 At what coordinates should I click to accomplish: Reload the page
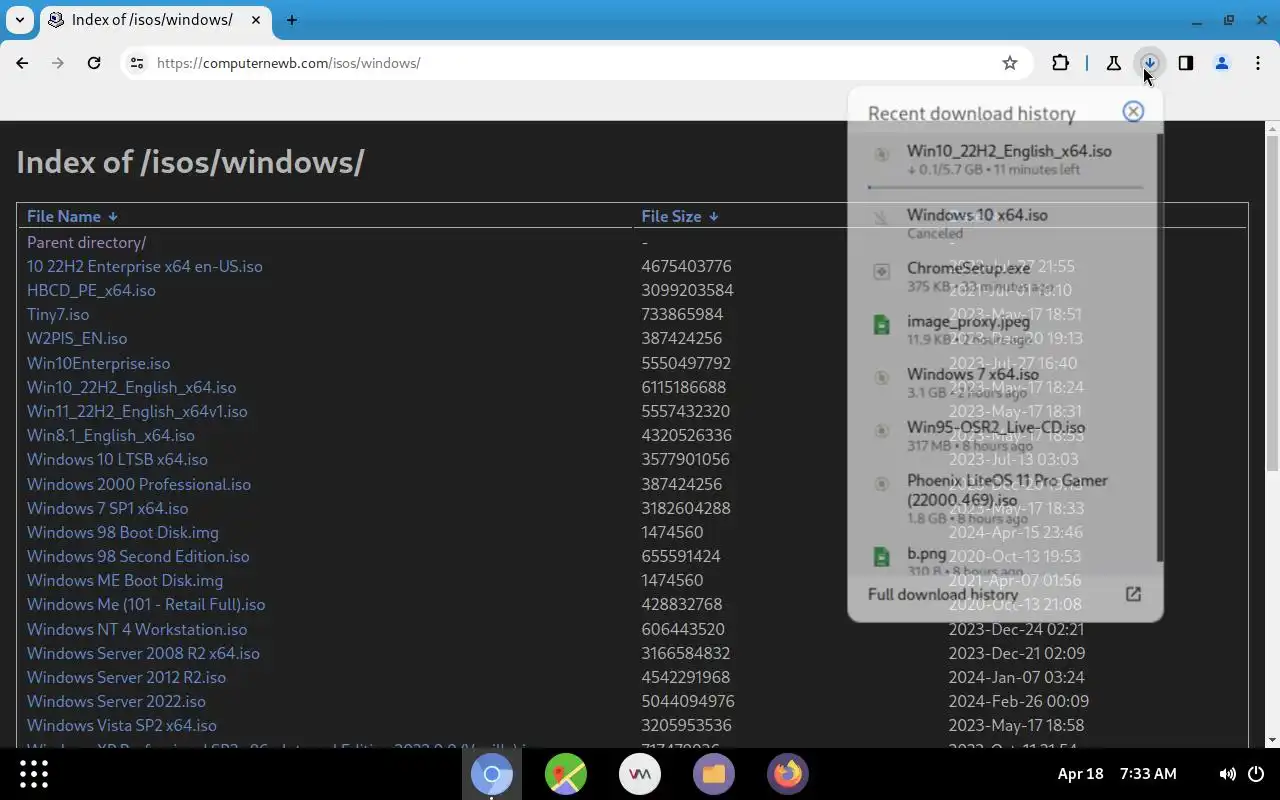pos(94,63)
